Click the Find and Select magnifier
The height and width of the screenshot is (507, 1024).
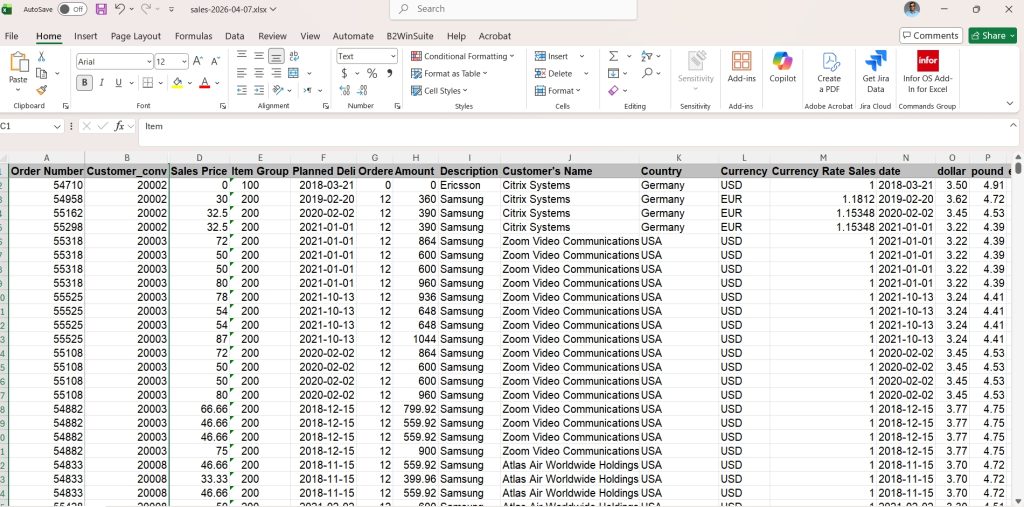647,73
